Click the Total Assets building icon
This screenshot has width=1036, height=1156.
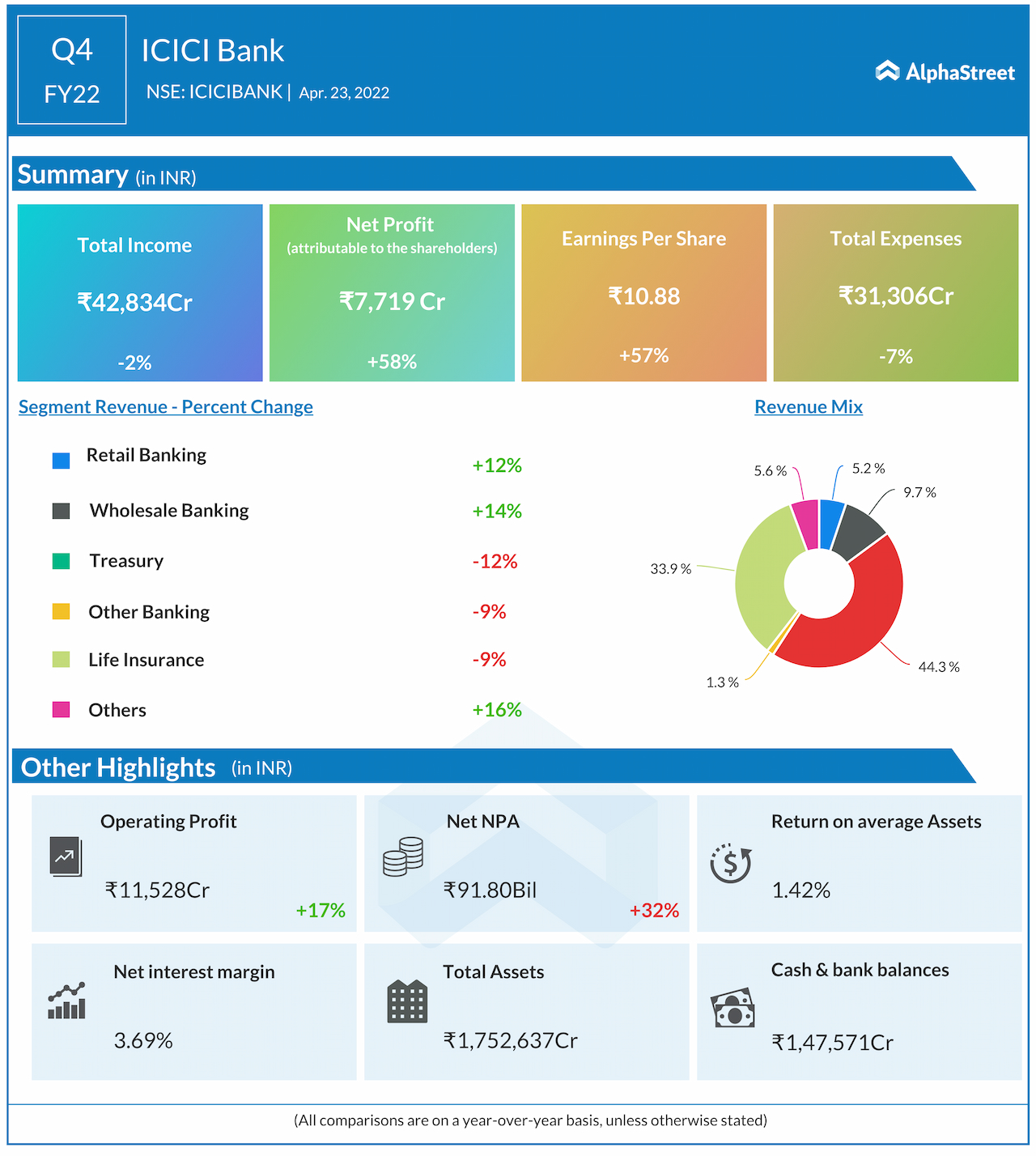pos(407,1001)
